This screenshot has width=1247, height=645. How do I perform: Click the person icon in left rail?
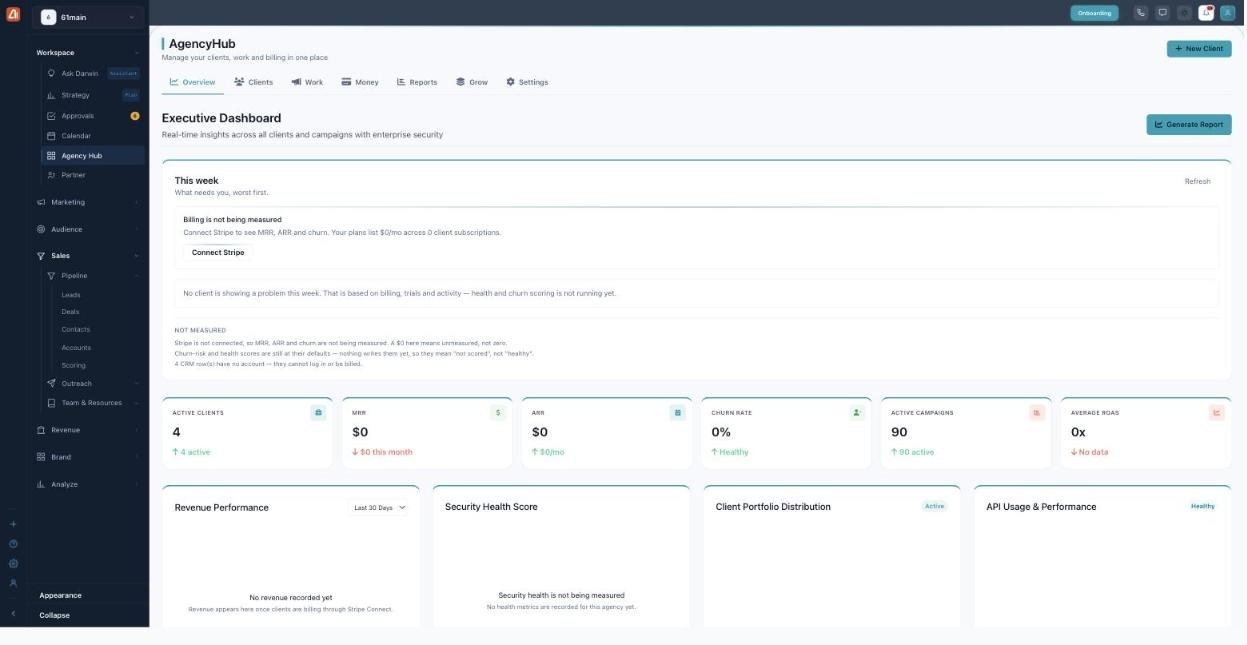coord(13,583)
